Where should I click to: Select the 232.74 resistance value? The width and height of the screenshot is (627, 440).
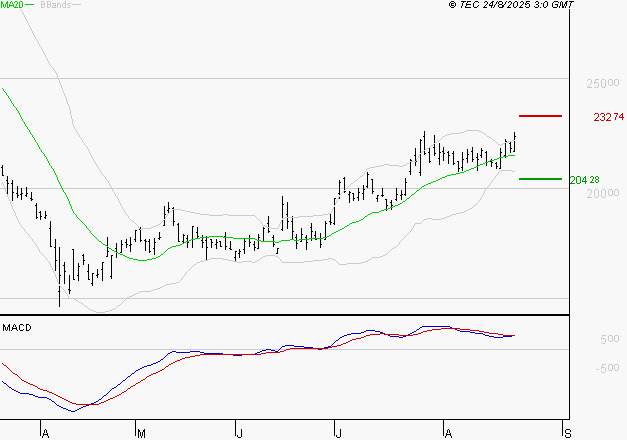(x=608, y=117)
